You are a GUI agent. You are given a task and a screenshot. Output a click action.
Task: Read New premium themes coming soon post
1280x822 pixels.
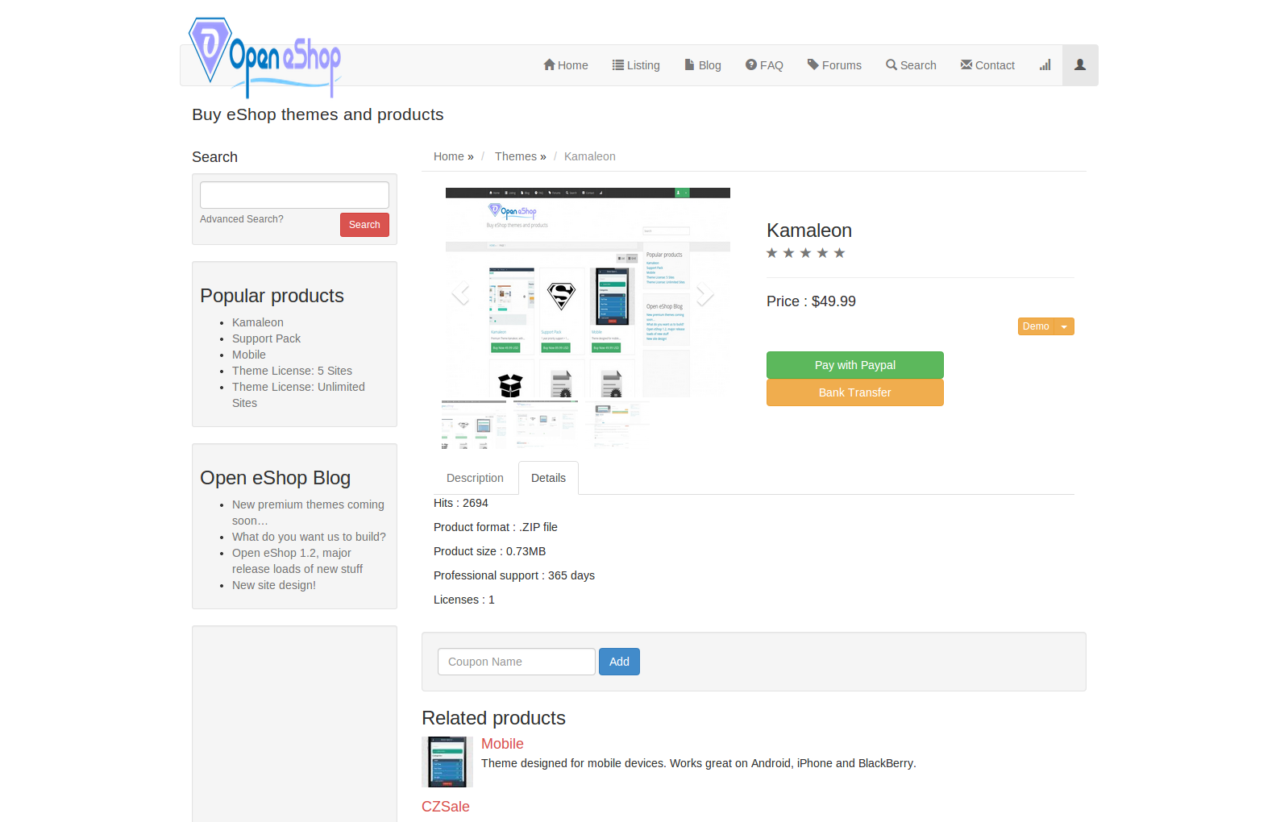tap(308, 512)
